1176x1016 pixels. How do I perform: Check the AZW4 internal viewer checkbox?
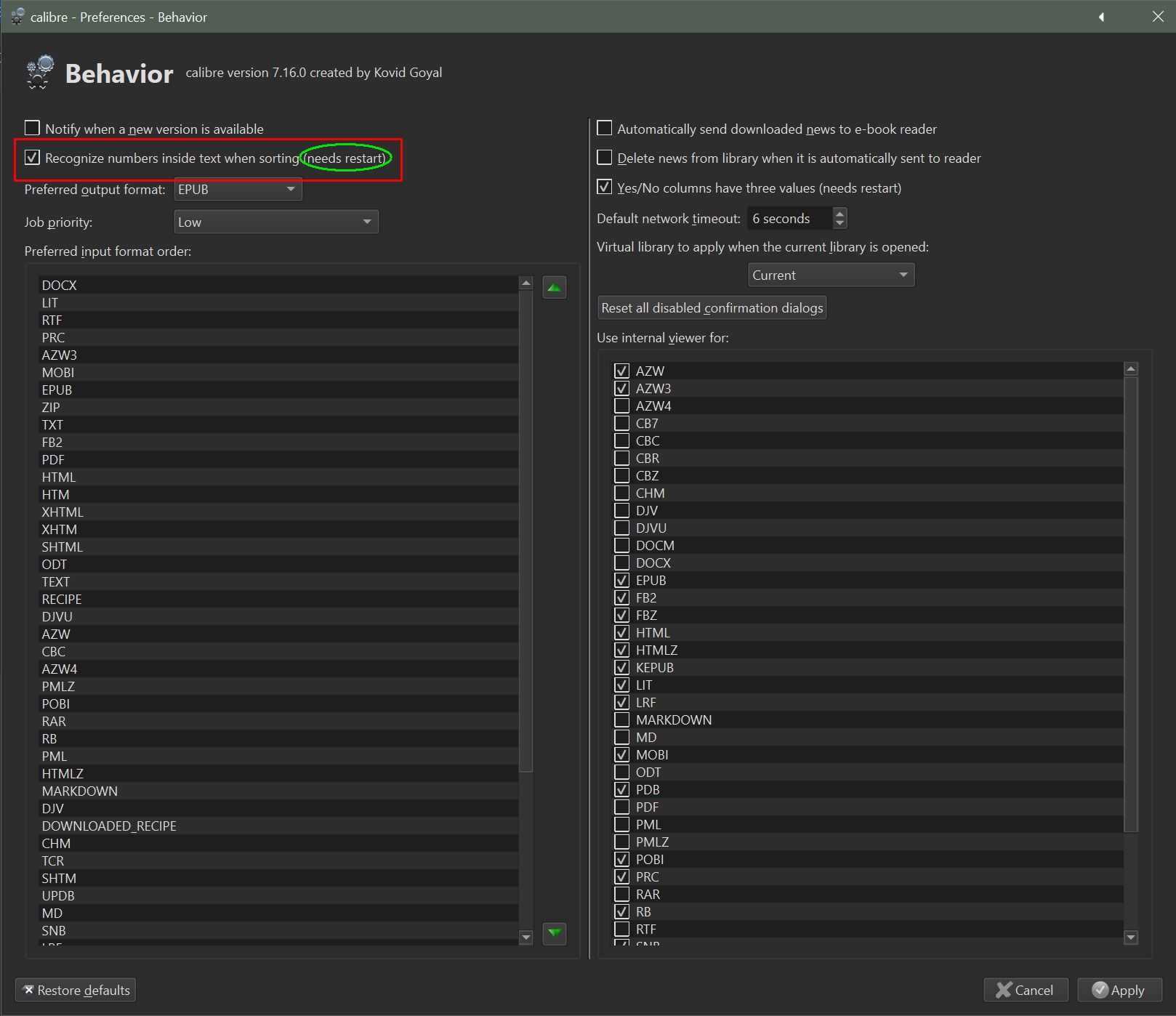point(622,406)
